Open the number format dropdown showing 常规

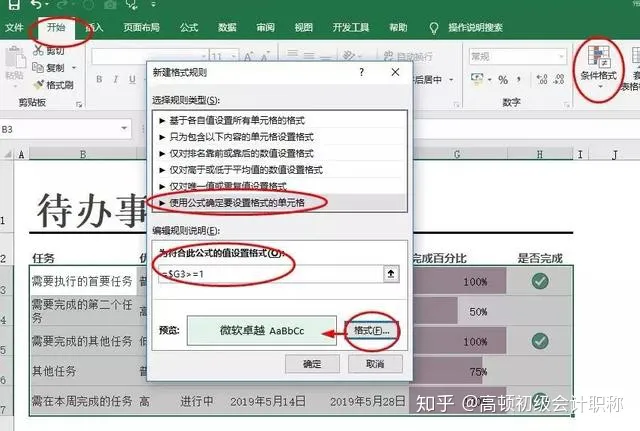562,56
